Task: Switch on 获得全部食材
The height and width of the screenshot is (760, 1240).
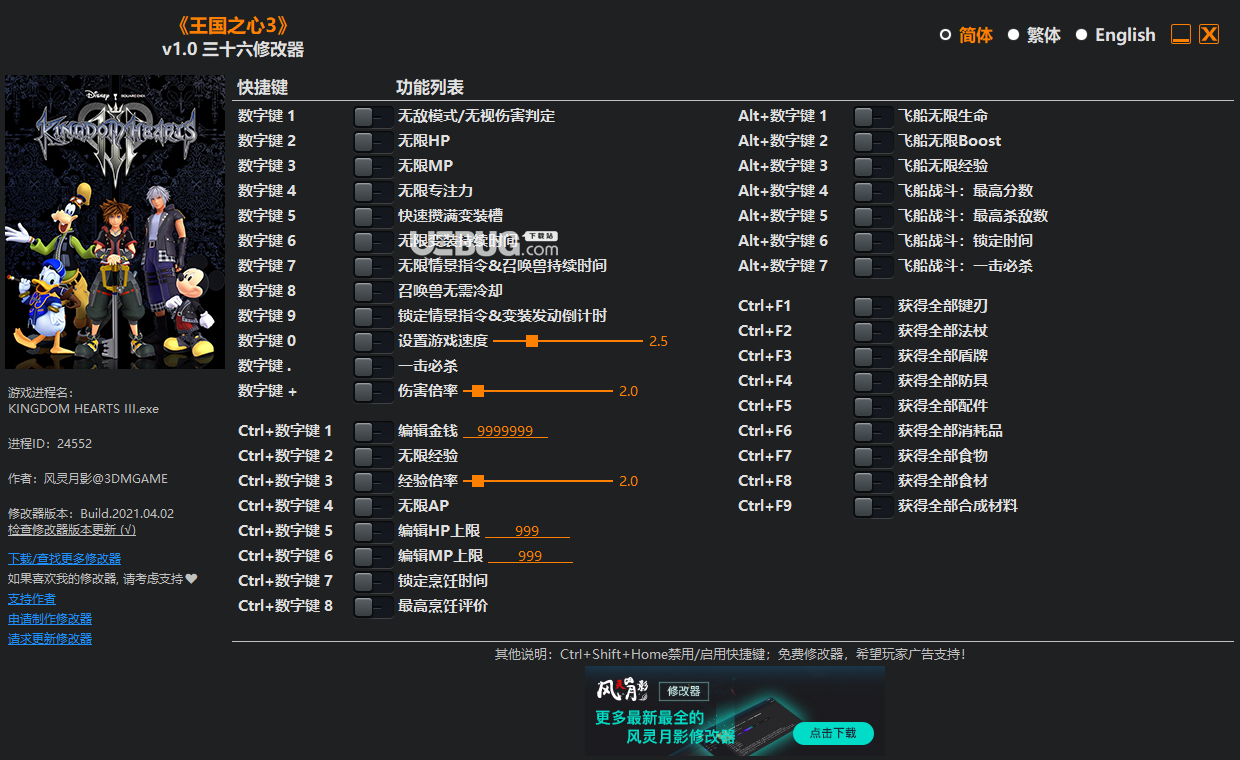Action: tap(874, 481)
